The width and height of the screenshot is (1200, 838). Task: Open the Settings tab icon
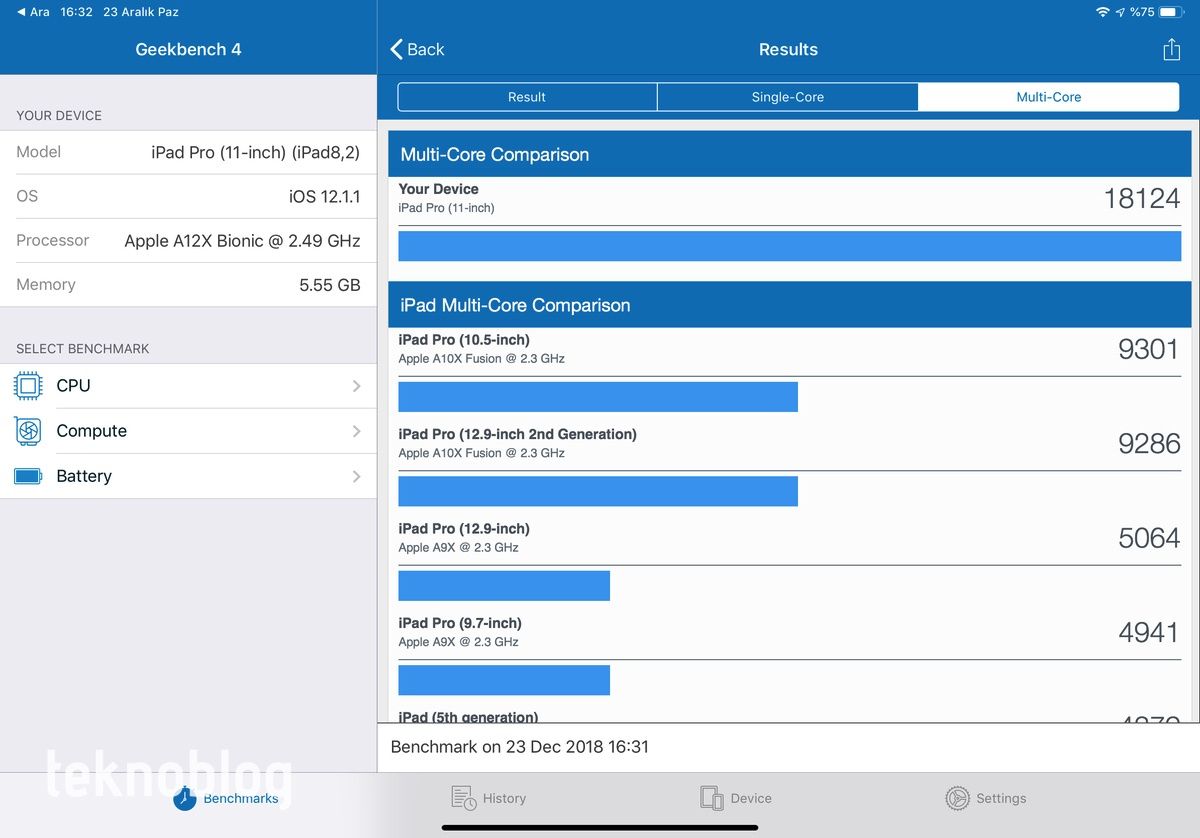(957, 798)
